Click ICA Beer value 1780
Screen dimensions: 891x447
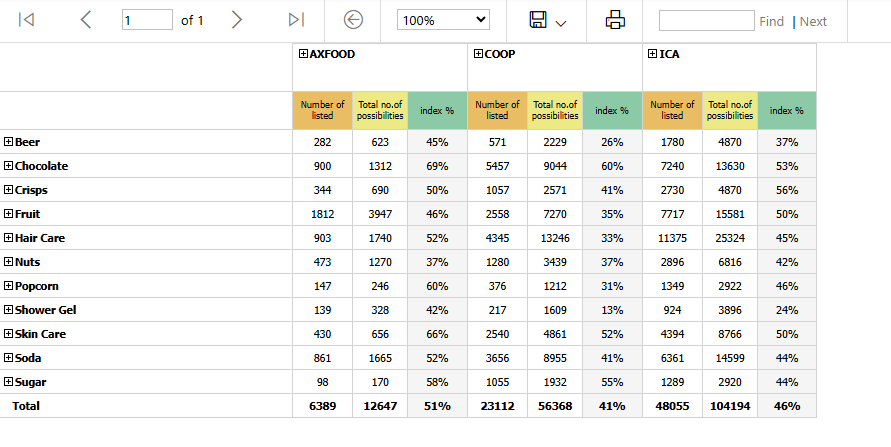tap(672, 142)
